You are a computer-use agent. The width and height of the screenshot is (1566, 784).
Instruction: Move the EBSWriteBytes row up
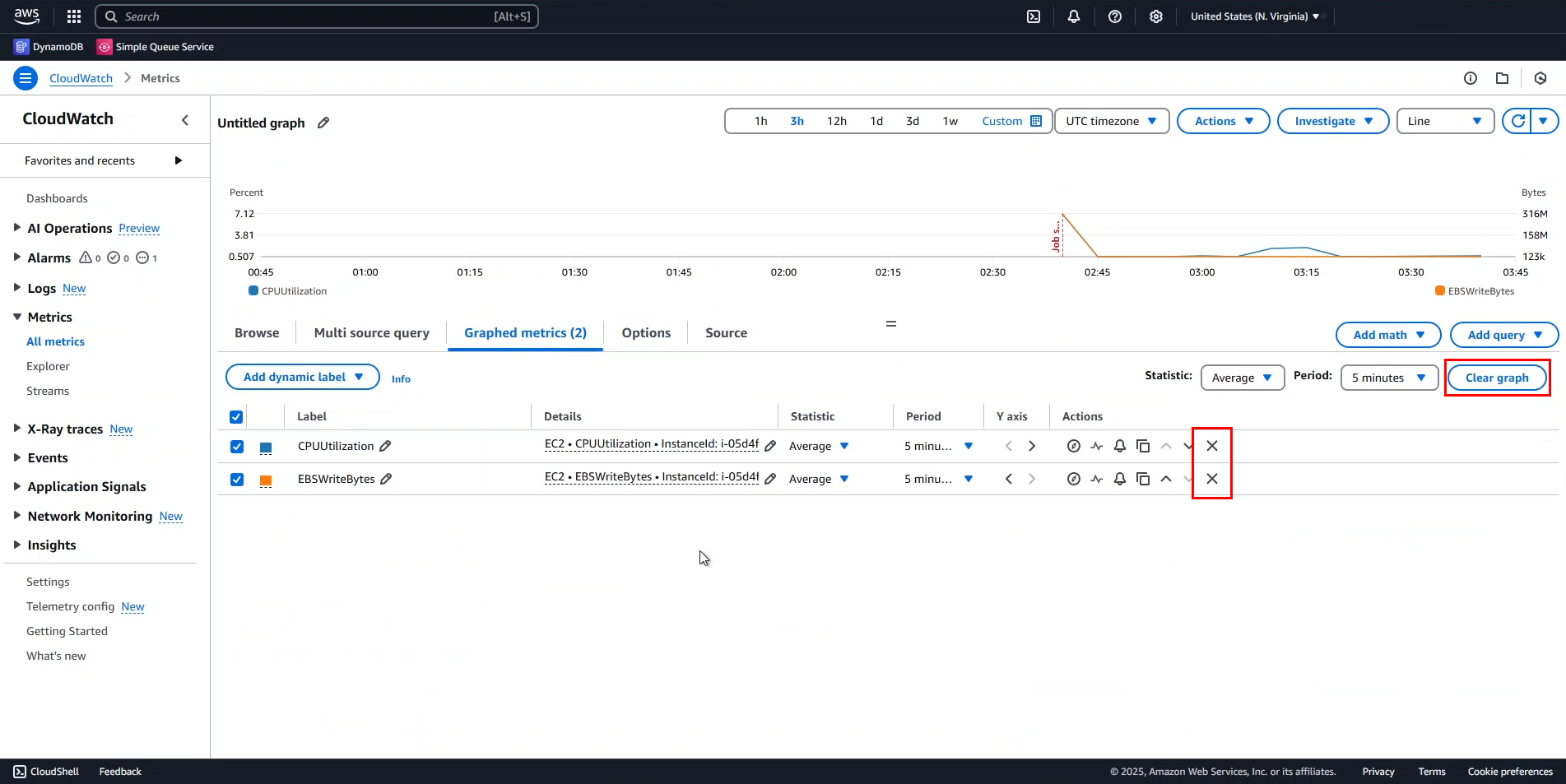1166,479
